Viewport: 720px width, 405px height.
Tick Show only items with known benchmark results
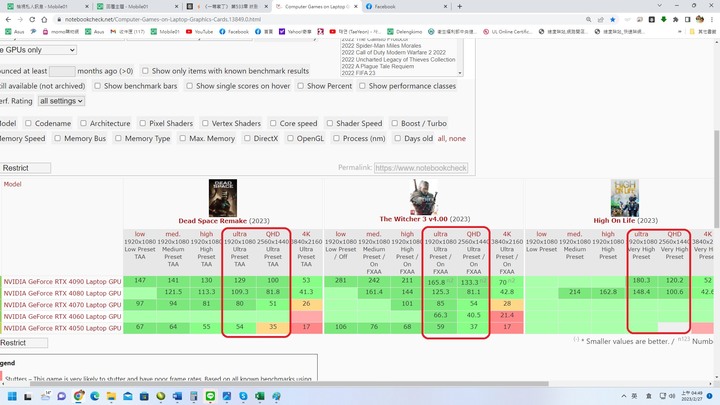(145, 71)
